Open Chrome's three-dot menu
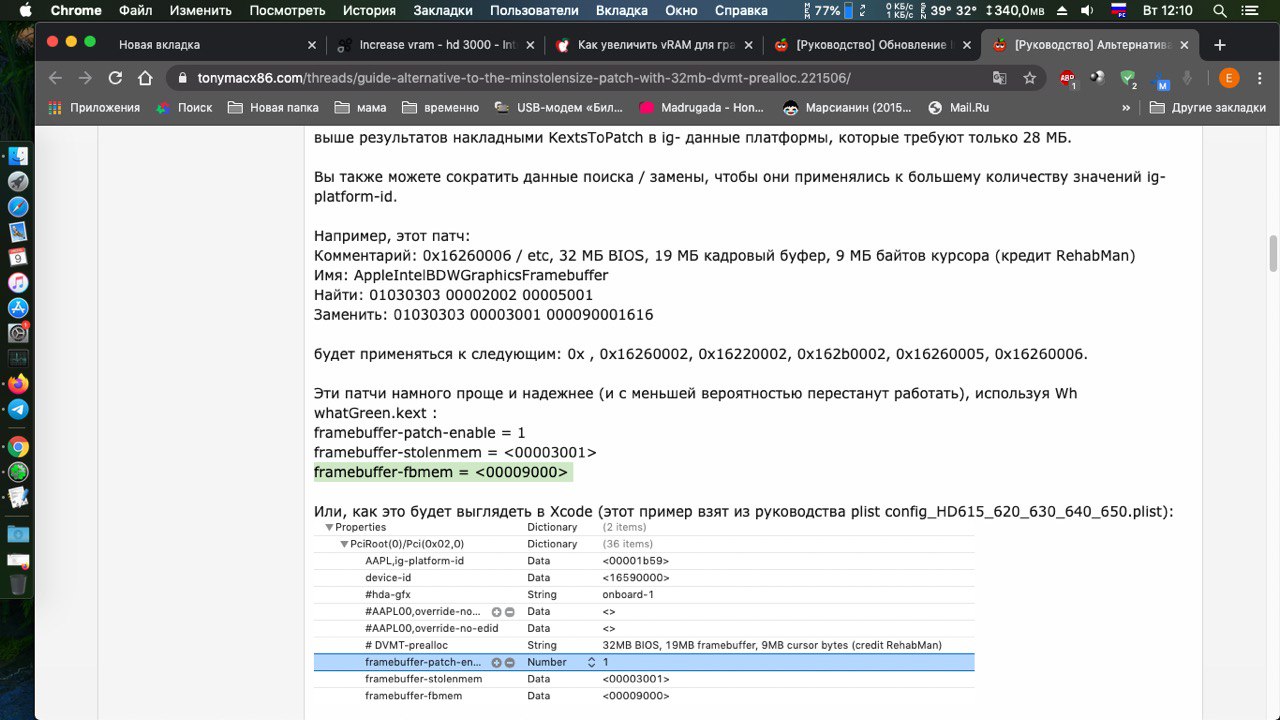 (x=1258, y=78)
